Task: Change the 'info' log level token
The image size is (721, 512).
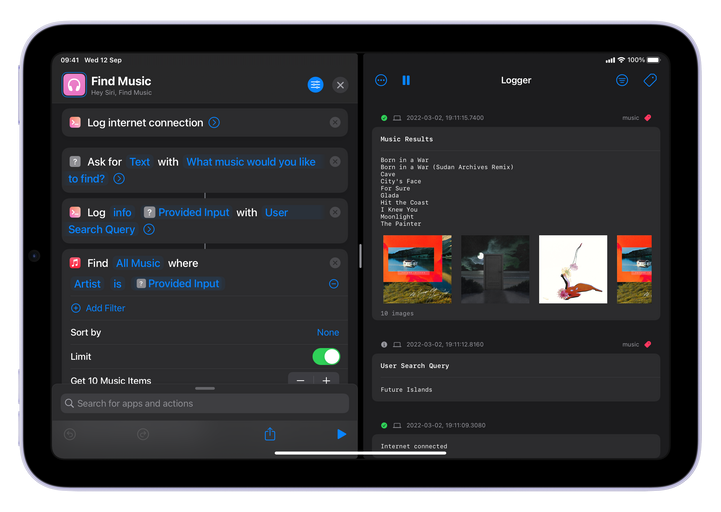Action: pos(122,213)
